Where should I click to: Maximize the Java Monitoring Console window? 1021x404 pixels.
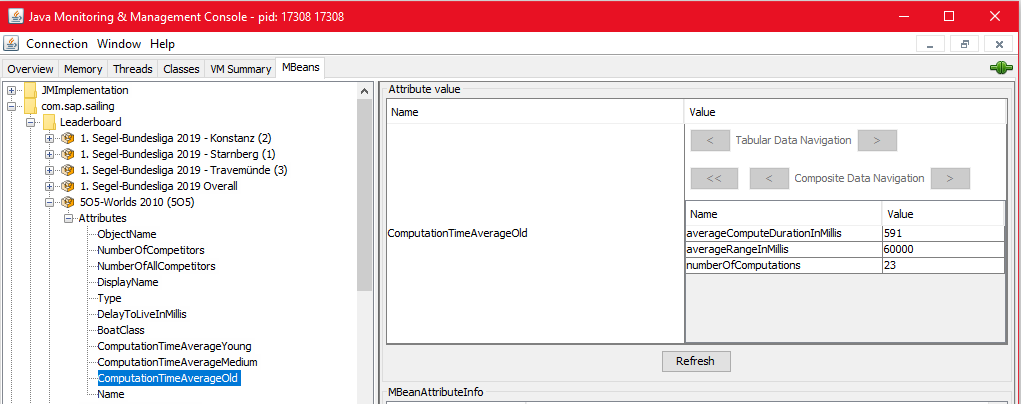[949, 16]
